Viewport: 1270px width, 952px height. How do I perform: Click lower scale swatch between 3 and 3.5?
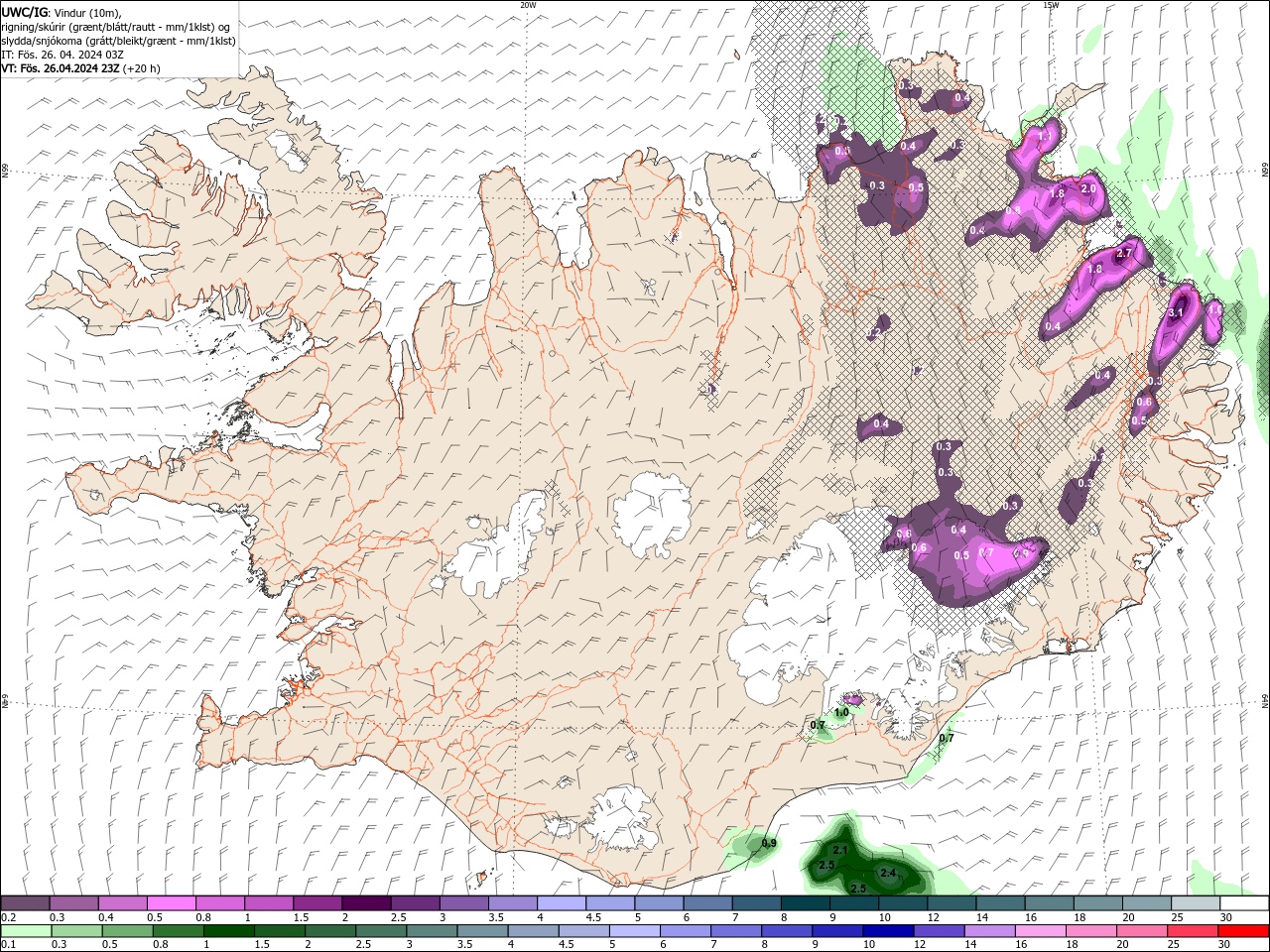(x=432, y=931)
